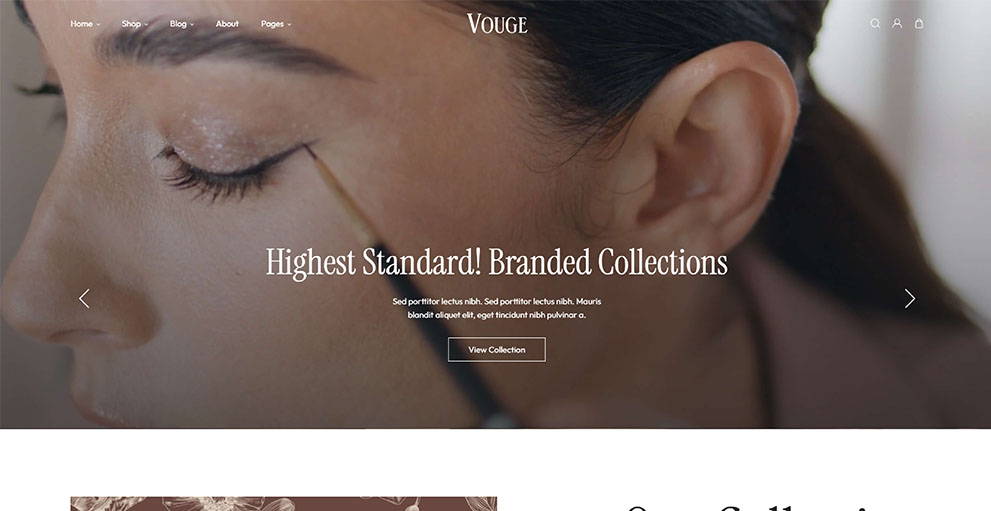Open the shopping bag cart icon

[919, 23]
